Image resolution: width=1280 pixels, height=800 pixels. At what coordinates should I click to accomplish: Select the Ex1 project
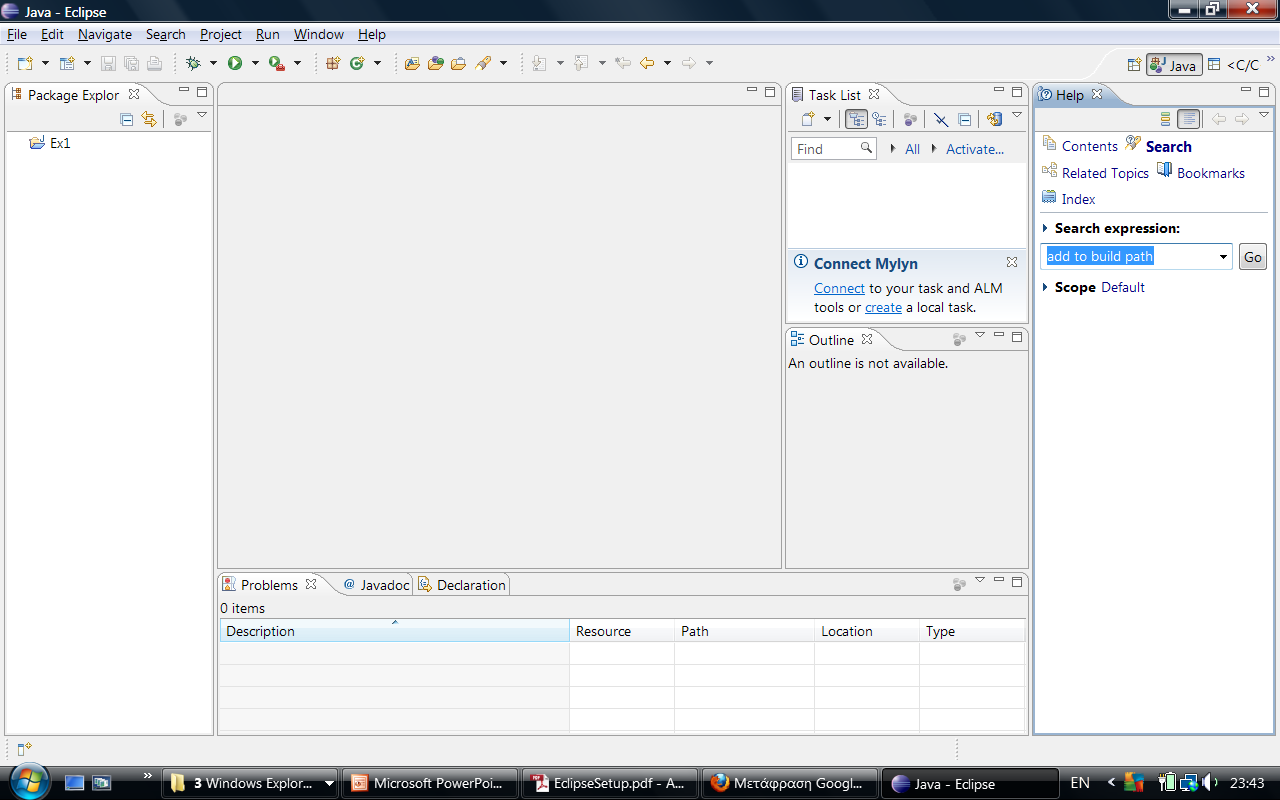pos(50,143)
